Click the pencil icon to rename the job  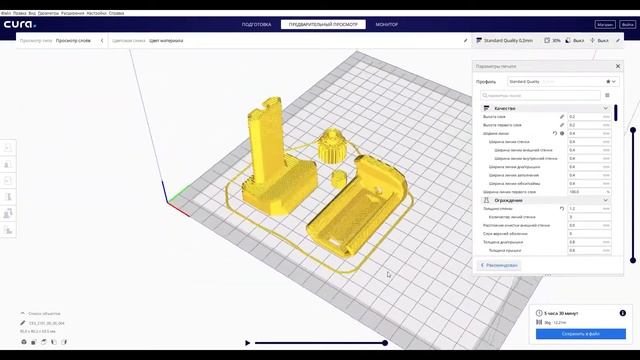tap(22, 323)
